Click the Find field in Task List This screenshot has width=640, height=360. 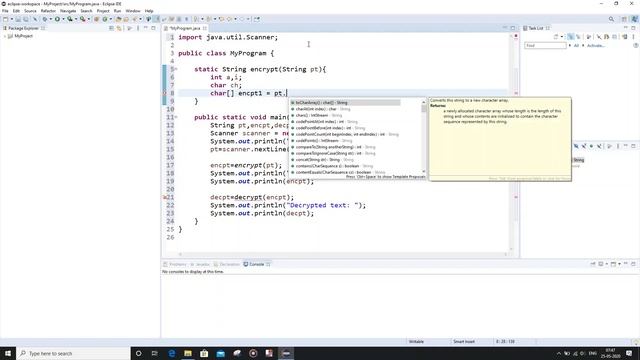[x=545, y=45]
